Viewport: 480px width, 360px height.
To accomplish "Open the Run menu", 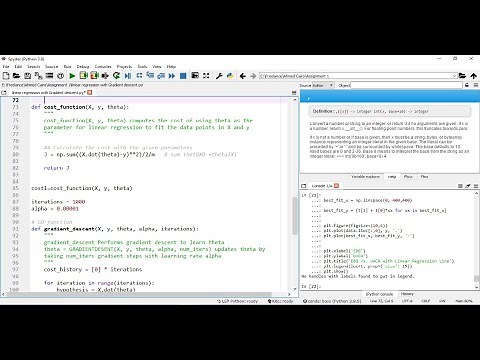I will click(67, 67).
